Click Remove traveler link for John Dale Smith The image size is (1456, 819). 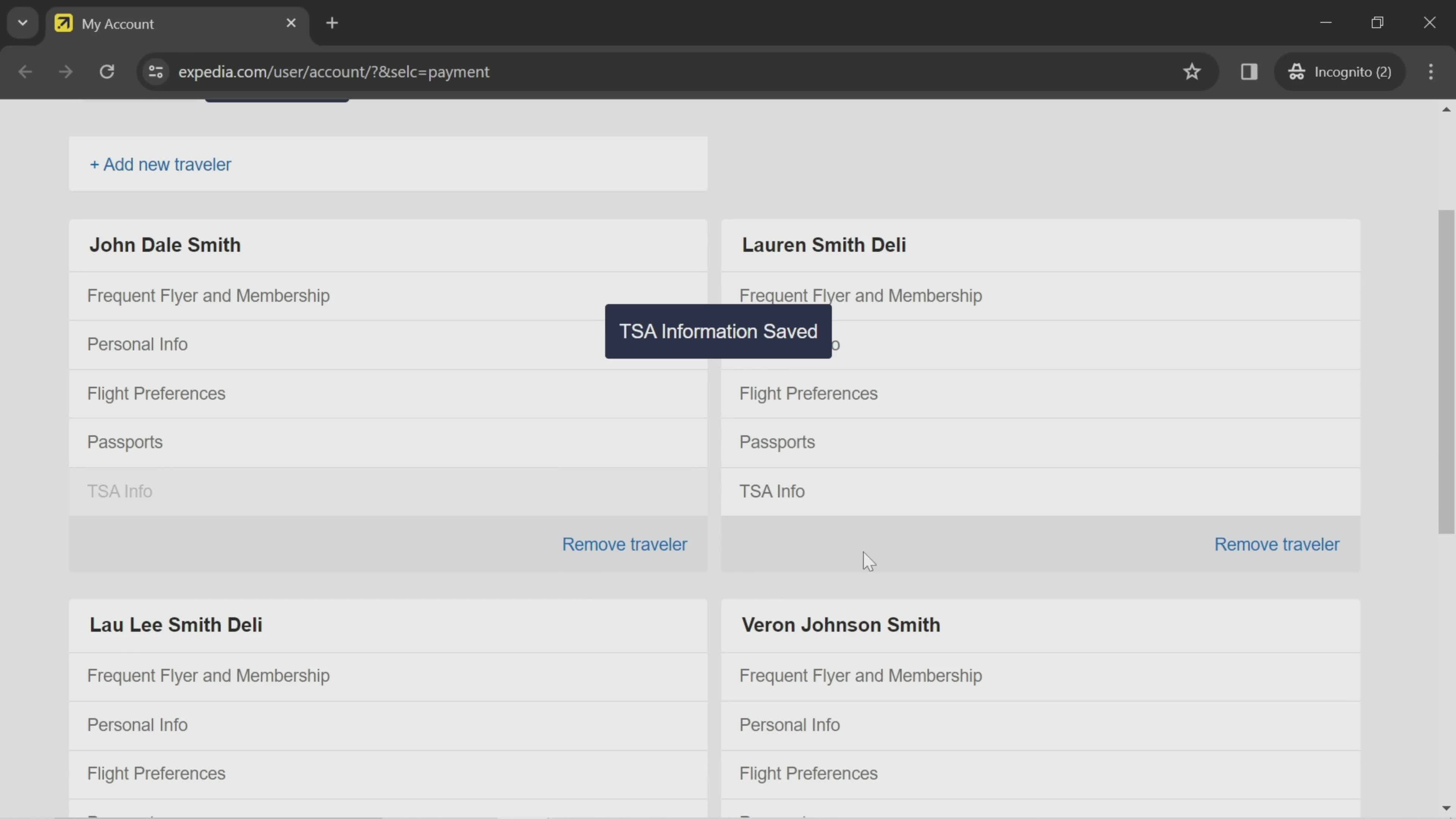tap(625, 544)
